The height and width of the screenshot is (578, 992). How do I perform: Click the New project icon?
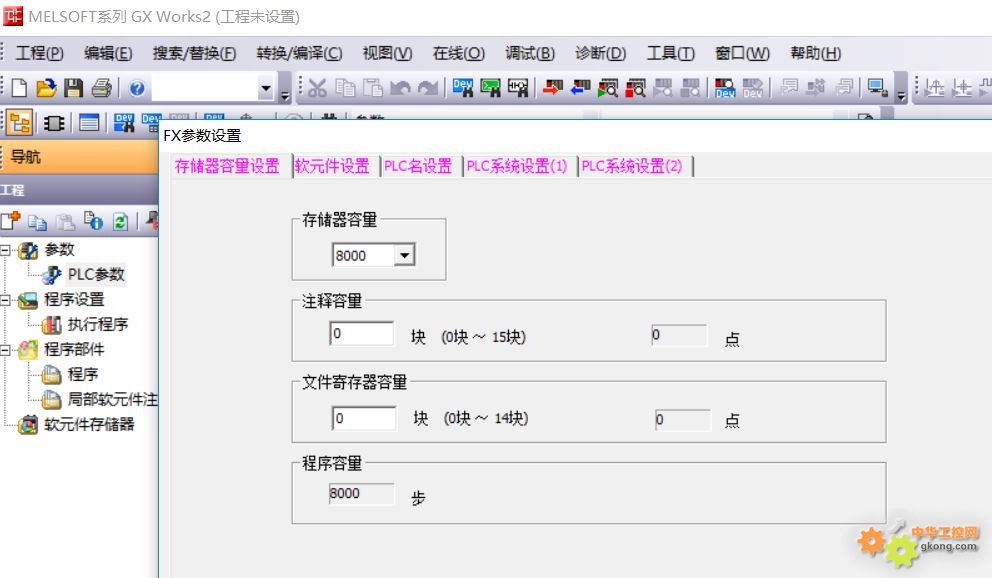tap(19, 87)
